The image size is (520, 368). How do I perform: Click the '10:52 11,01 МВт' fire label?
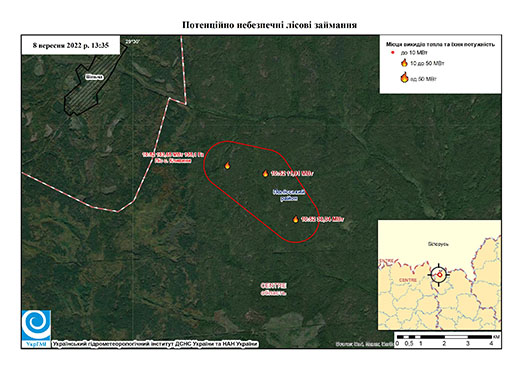tap(292, 173)
